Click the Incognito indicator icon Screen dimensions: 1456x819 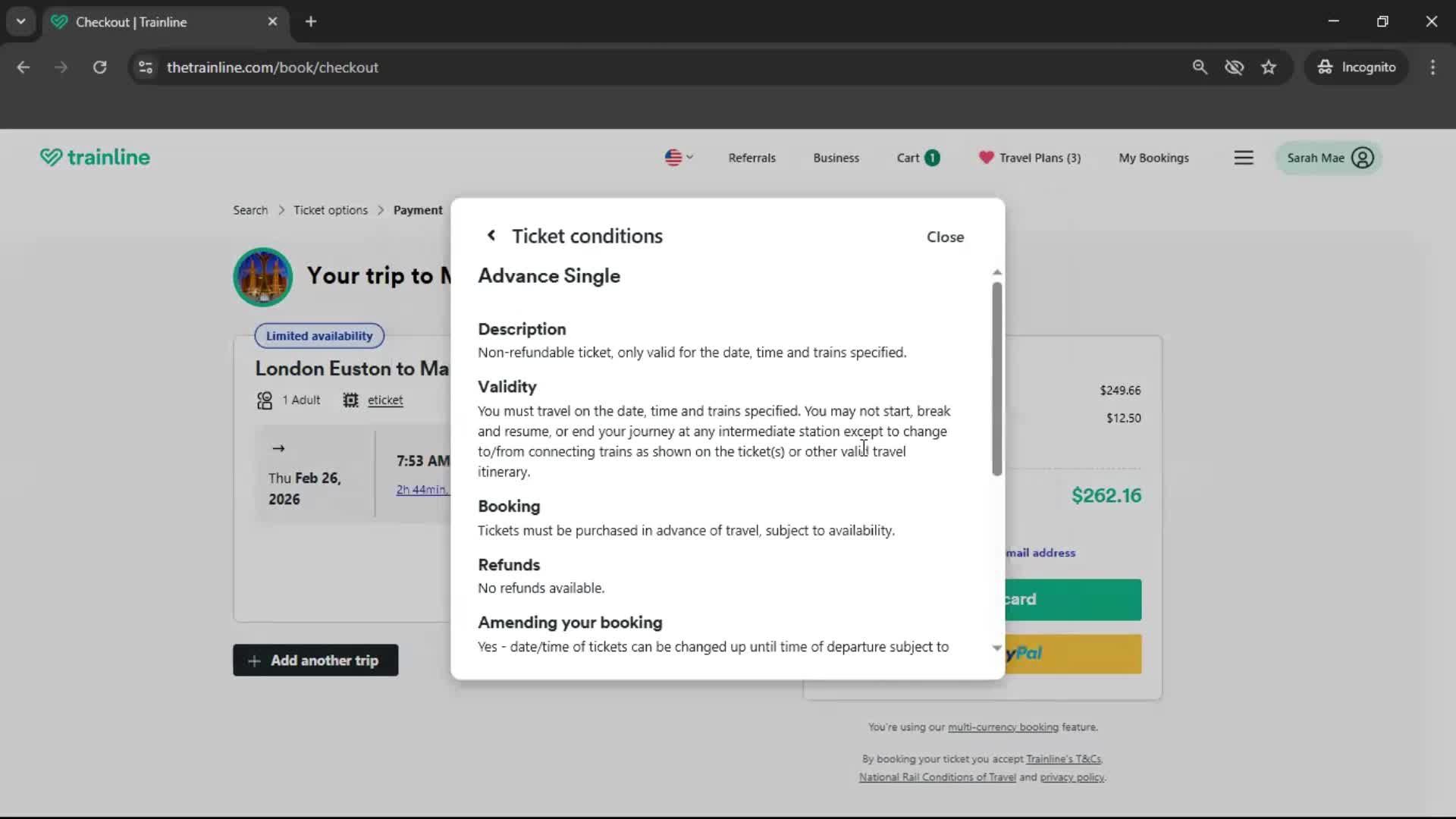pyautogui.click(x=1325, y=67)
